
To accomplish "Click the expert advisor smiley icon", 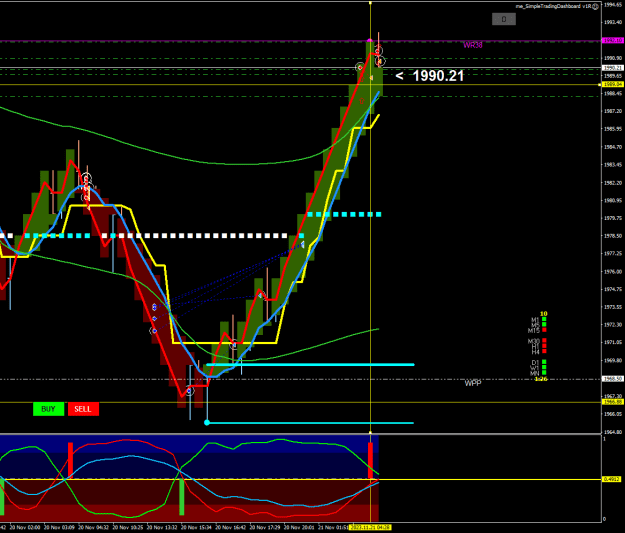I will click(x=596, y=6).
